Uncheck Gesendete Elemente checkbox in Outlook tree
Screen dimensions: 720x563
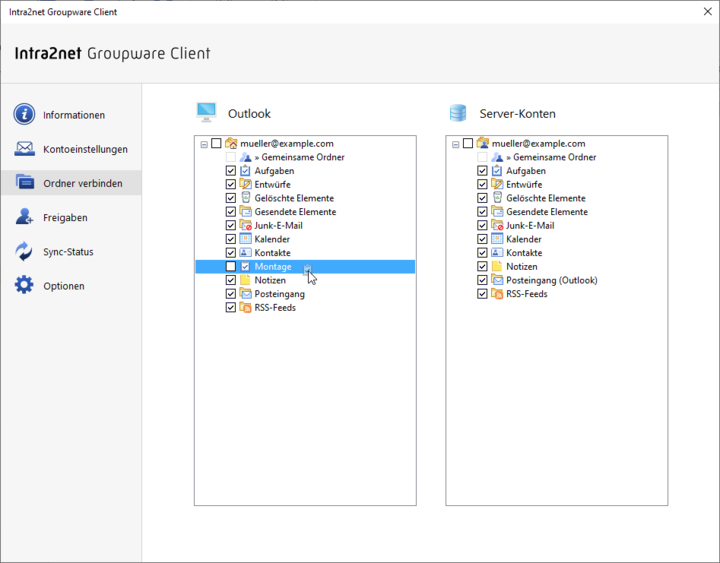231,212
